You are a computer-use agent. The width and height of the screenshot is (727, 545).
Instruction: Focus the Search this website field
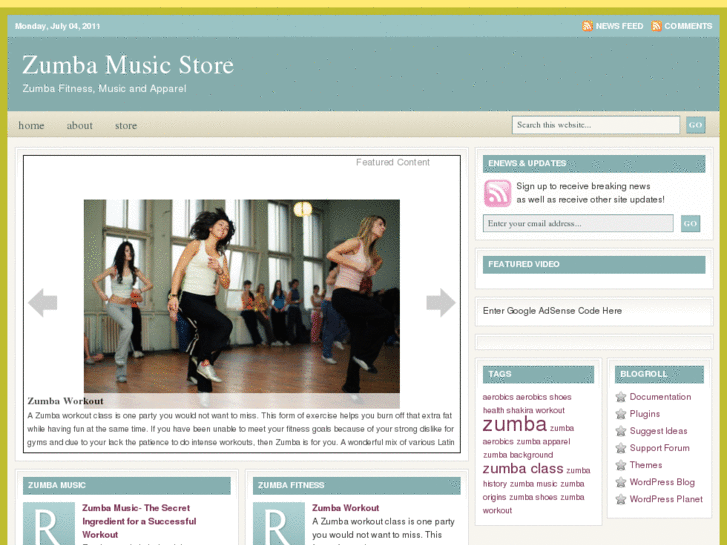pos(596,125)
